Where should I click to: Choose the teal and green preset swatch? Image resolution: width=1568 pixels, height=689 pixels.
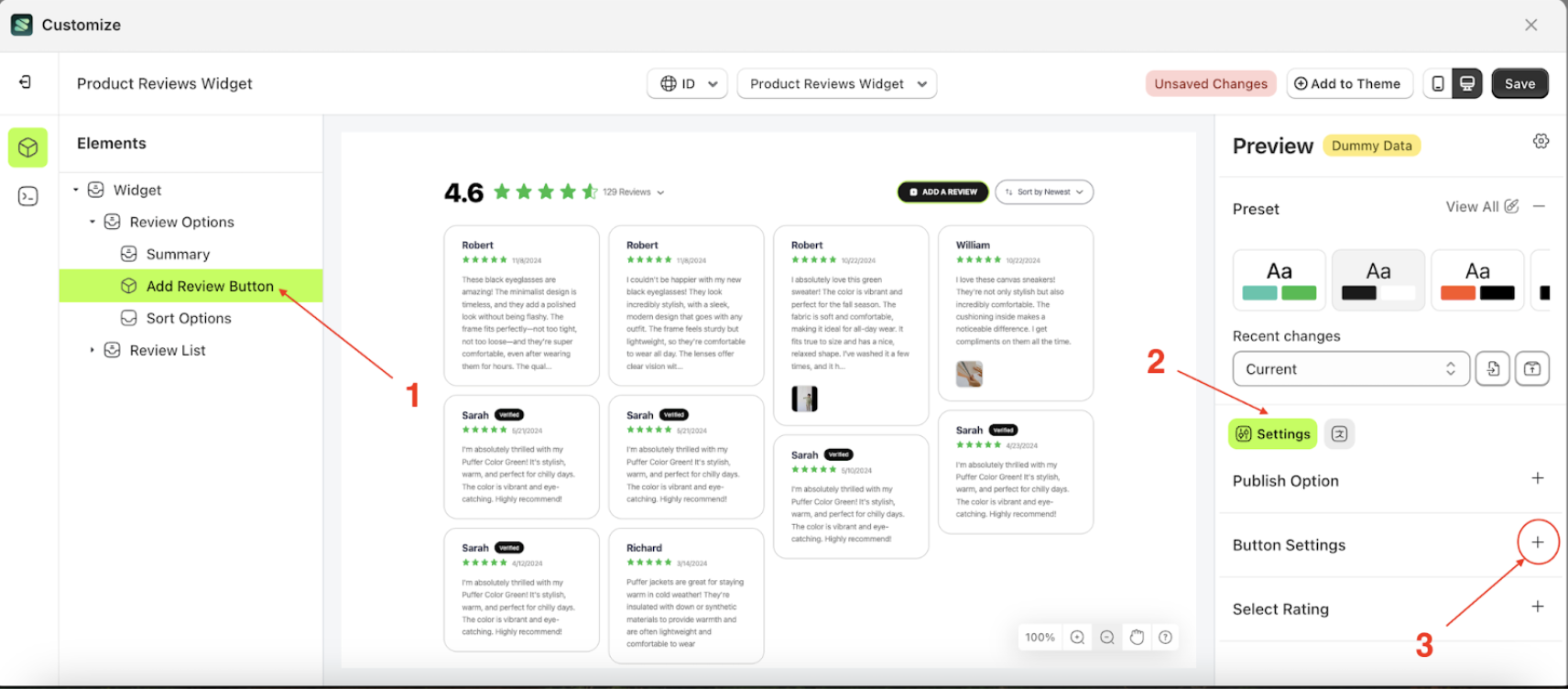tap(1279, 280)
